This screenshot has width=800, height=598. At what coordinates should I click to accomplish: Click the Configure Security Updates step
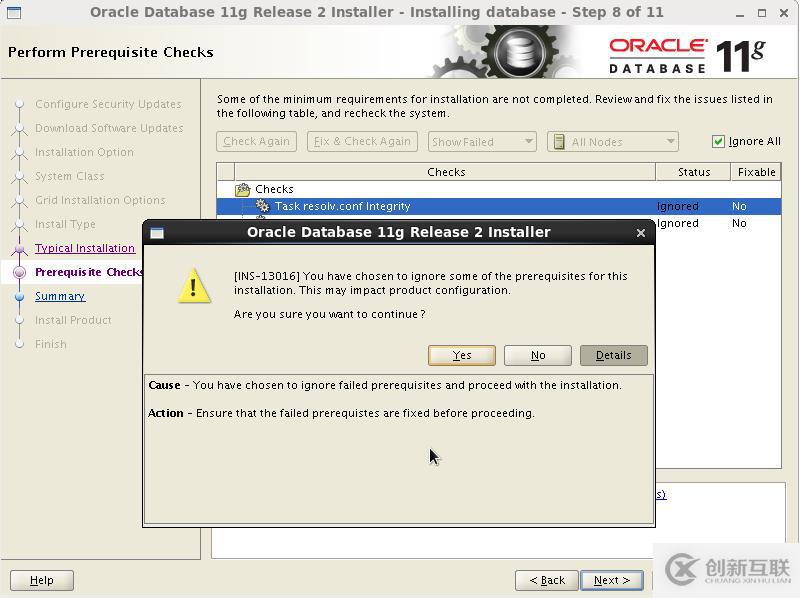[108, 104]
